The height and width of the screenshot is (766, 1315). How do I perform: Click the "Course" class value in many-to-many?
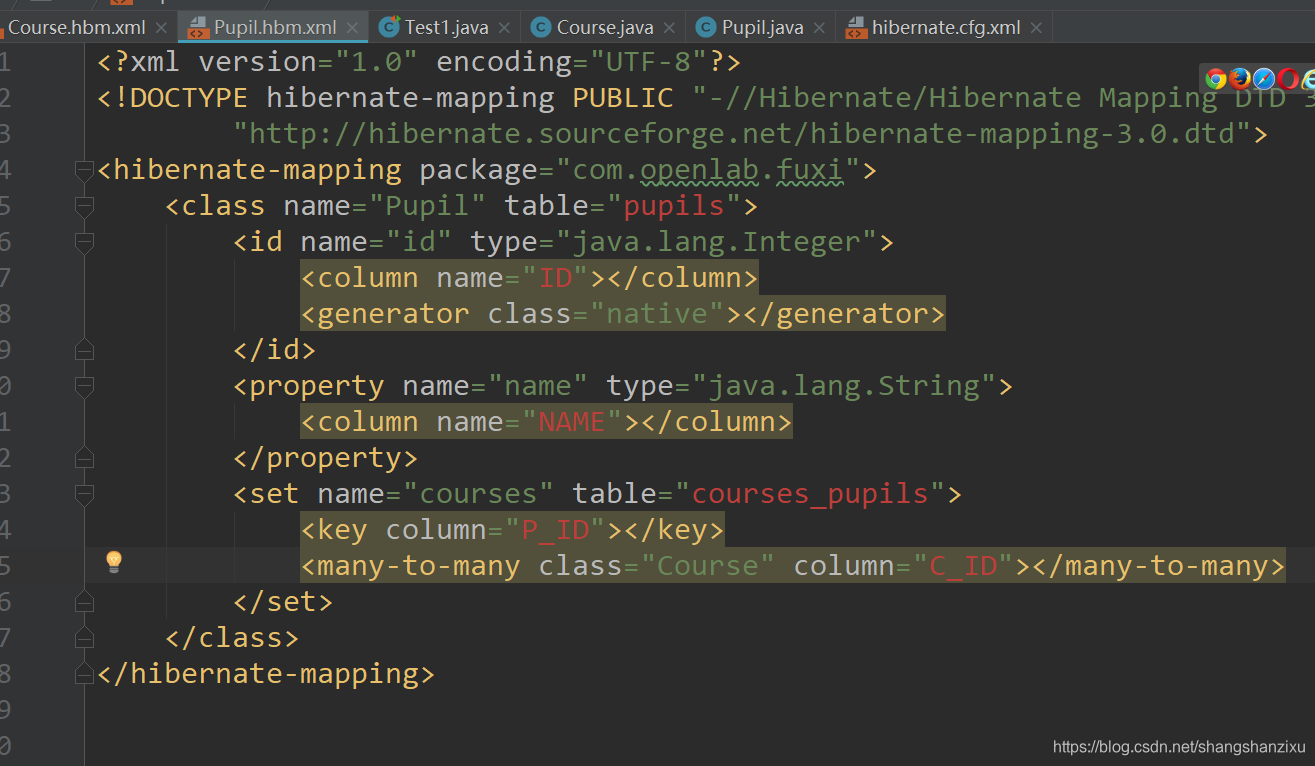pyautogui.click(x=707, y=566)
